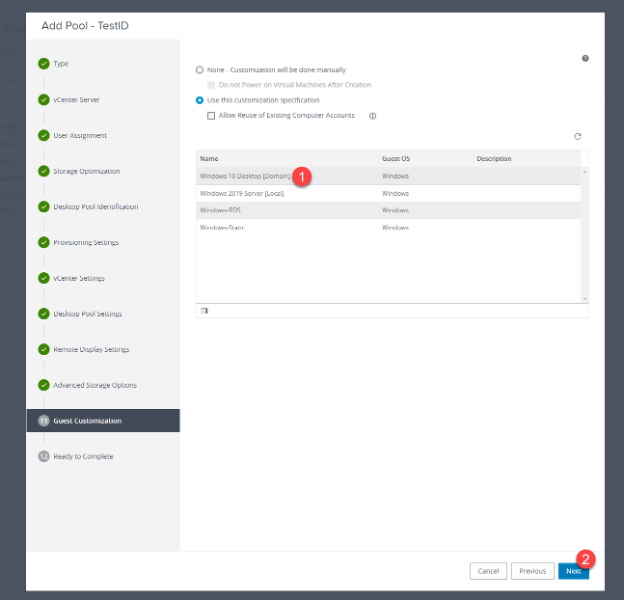Screen dimensions: 624x600
Task: Click the green checkmark next to Type
Action: pos(44,64)
